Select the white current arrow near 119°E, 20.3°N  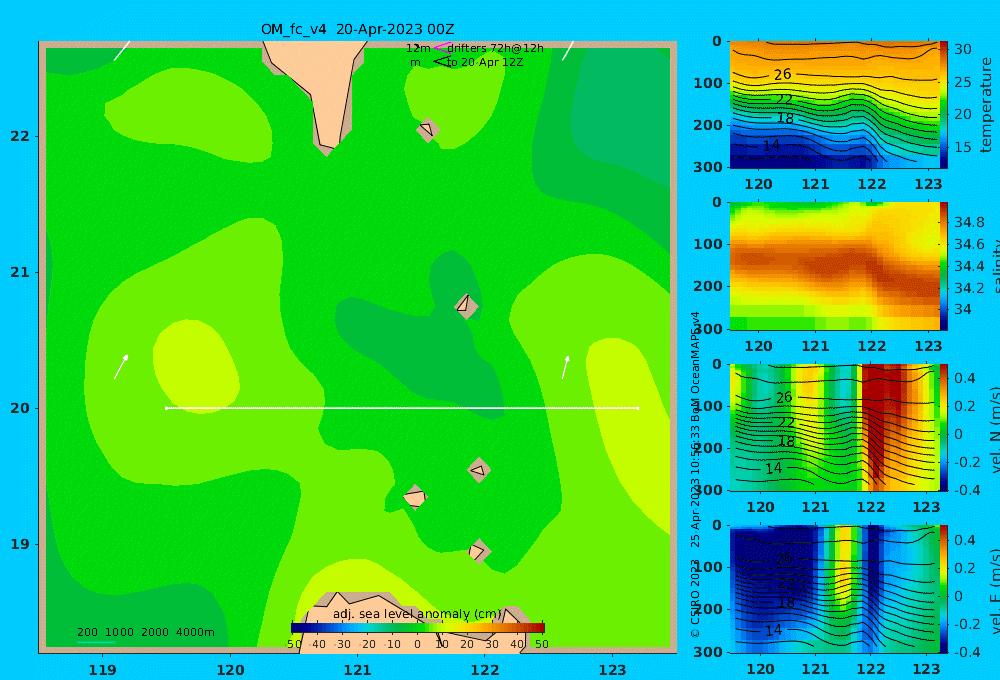click(x=121, y=367)
